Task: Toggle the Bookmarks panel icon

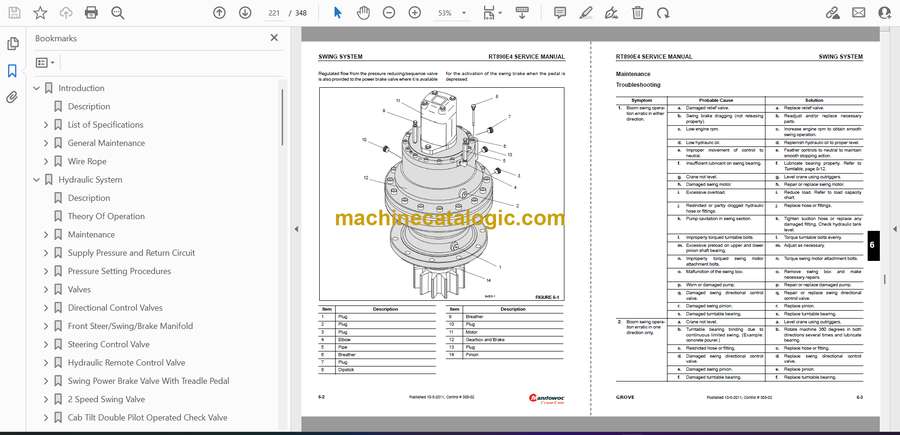Action: [x=13, y=71]
